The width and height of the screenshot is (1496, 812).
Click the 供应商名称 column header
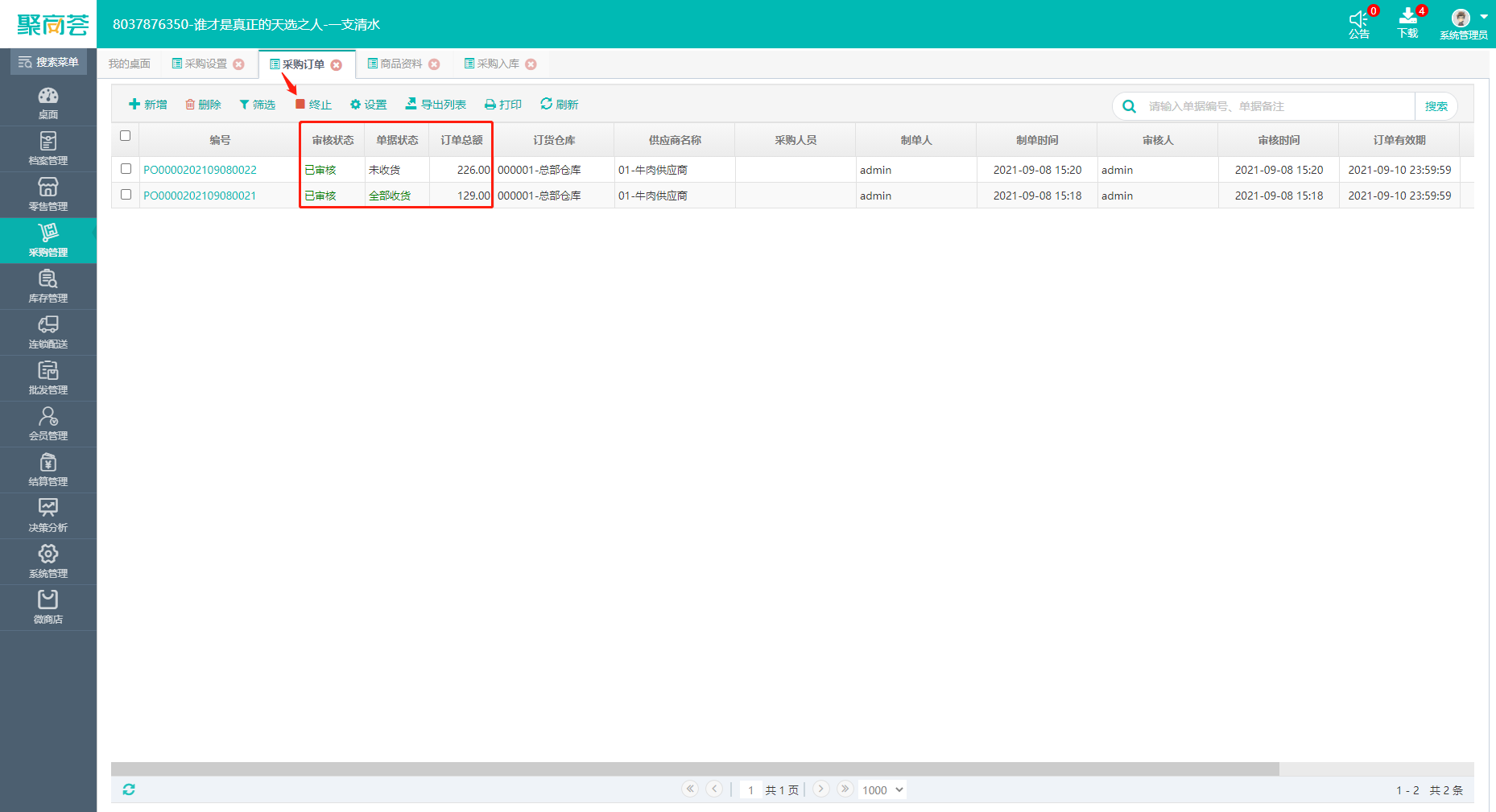tap(675, 140)
